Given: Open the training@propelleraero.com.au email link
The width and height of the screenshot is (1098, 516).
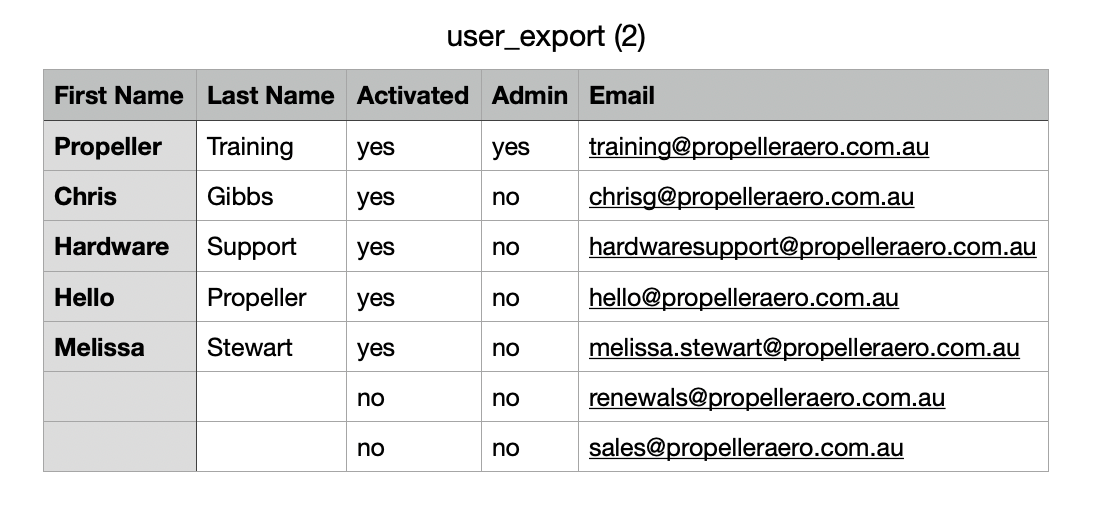Looking at the screenshot, I should pos(758,147).
